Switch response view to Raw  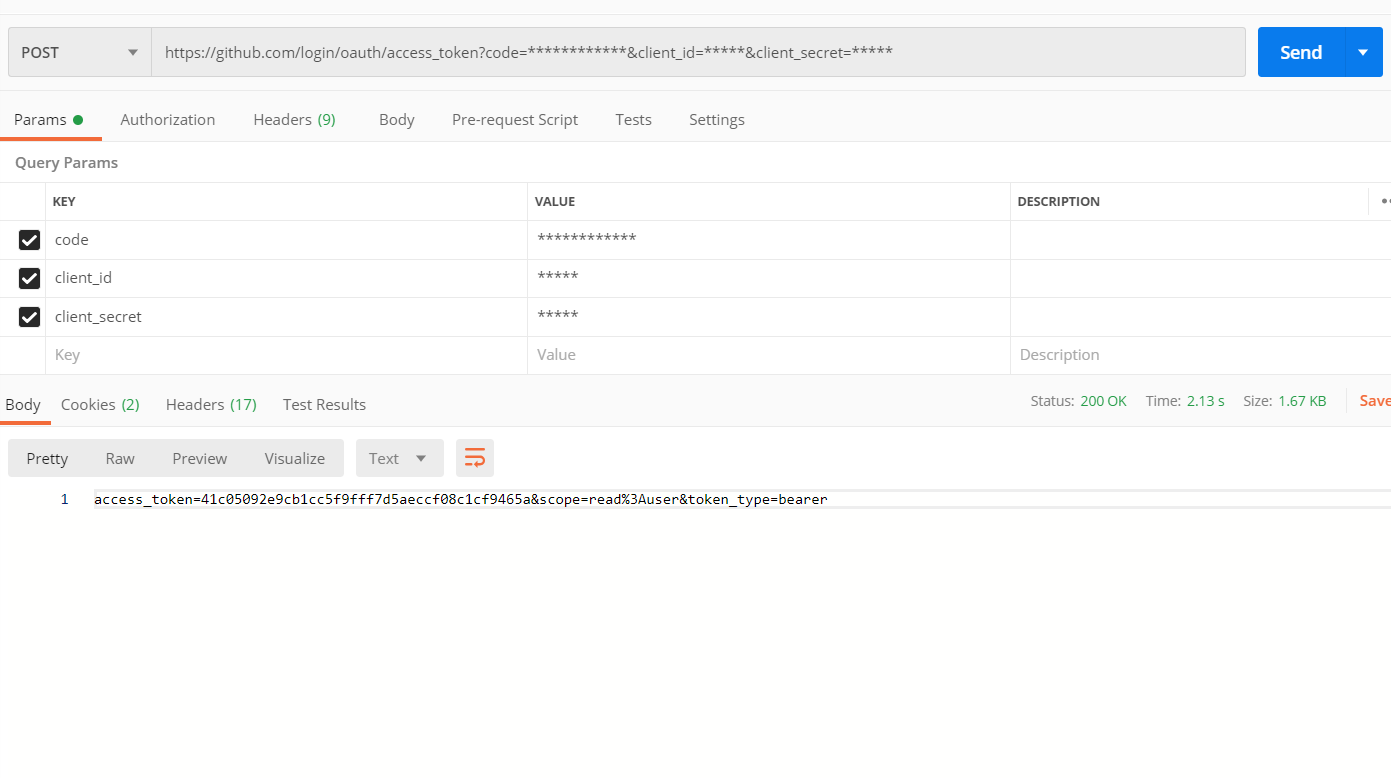pos(119,457)
